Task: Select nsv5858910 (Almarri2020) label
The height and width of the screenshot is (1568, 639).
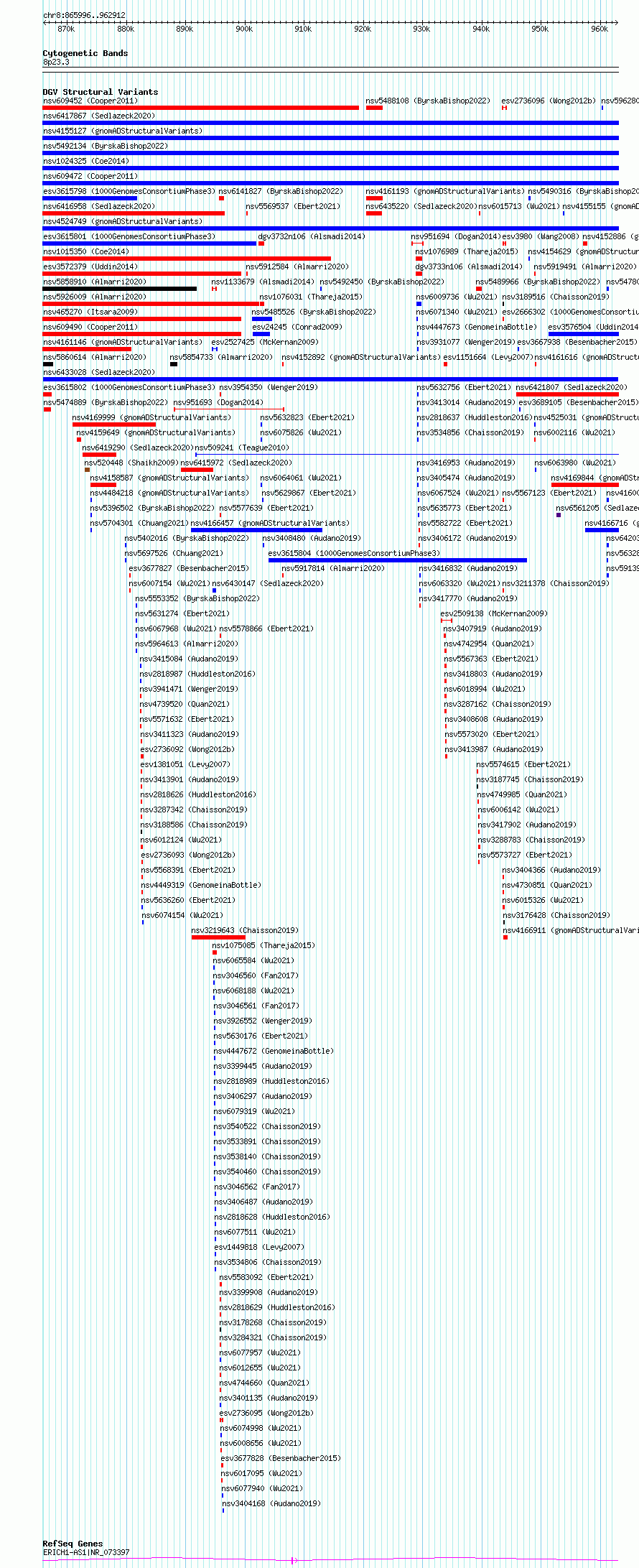Action: 94,282
